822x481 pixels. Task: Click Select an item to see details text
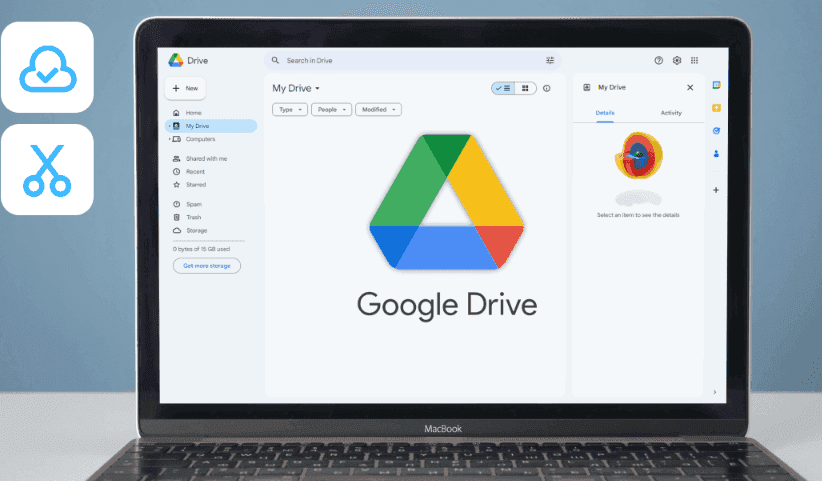(638, 215)
